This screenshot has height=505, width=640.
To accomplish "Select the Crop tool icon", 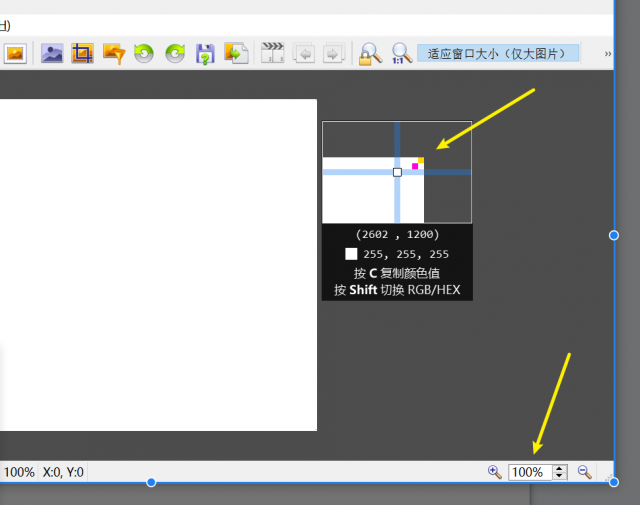I will (x=82, y=53).
